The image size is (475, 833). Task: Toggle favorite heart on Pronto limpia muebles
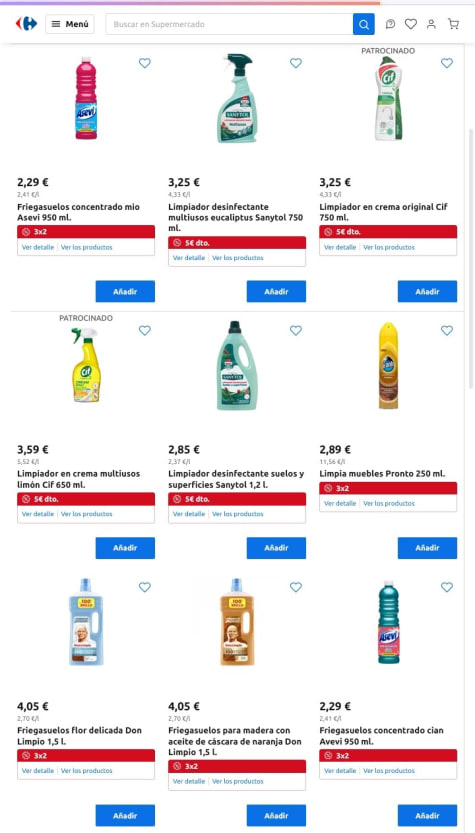pyautogui.click(x=447, y=330)
